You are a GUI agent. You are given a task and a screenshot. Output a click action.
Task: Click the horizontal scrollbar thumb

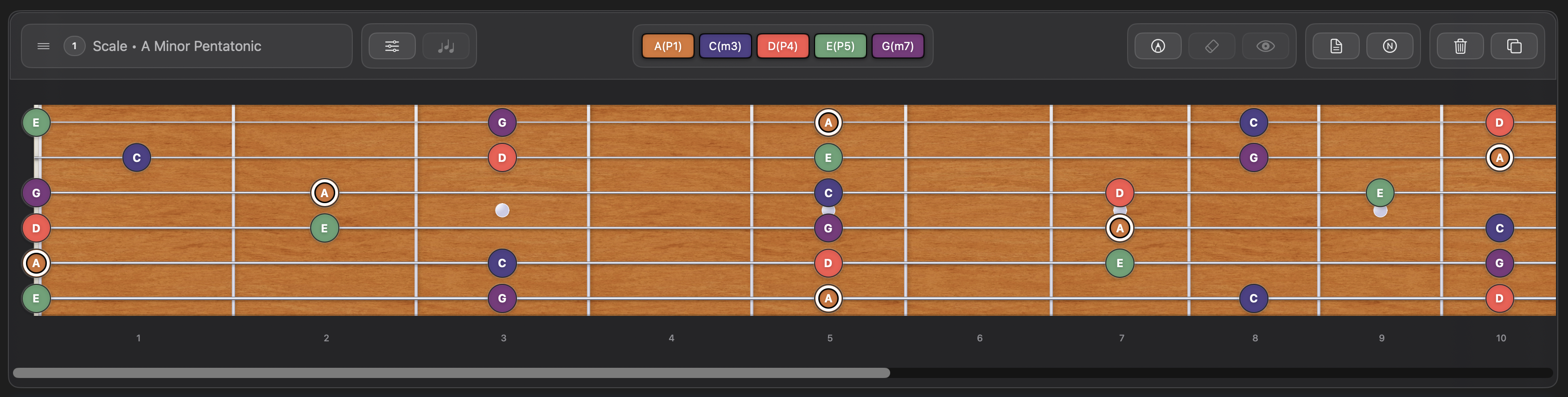click(x=451, y=372)
